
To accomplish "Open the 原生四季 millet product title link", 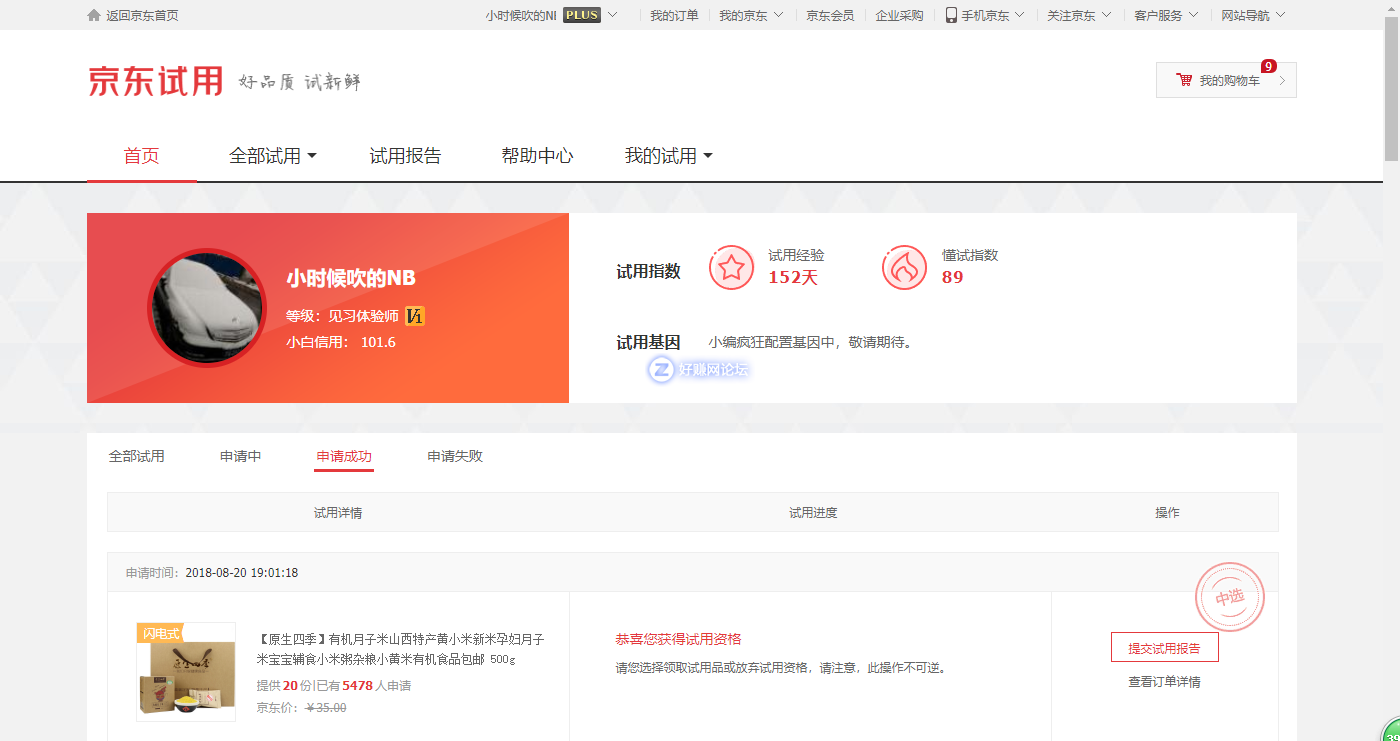I will pos(400,649).
